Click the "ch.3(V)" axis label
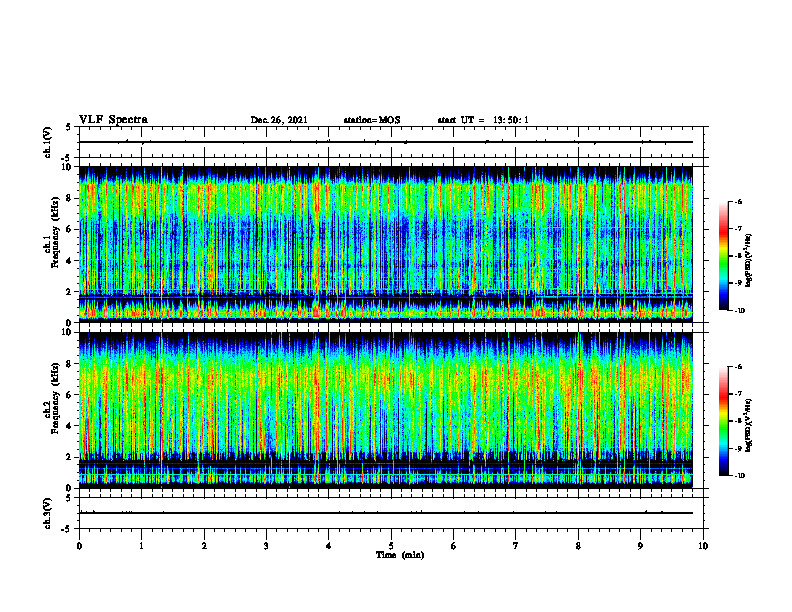Image resolution: width=792 pixels, height=612 pixels. tap(47, 513)
